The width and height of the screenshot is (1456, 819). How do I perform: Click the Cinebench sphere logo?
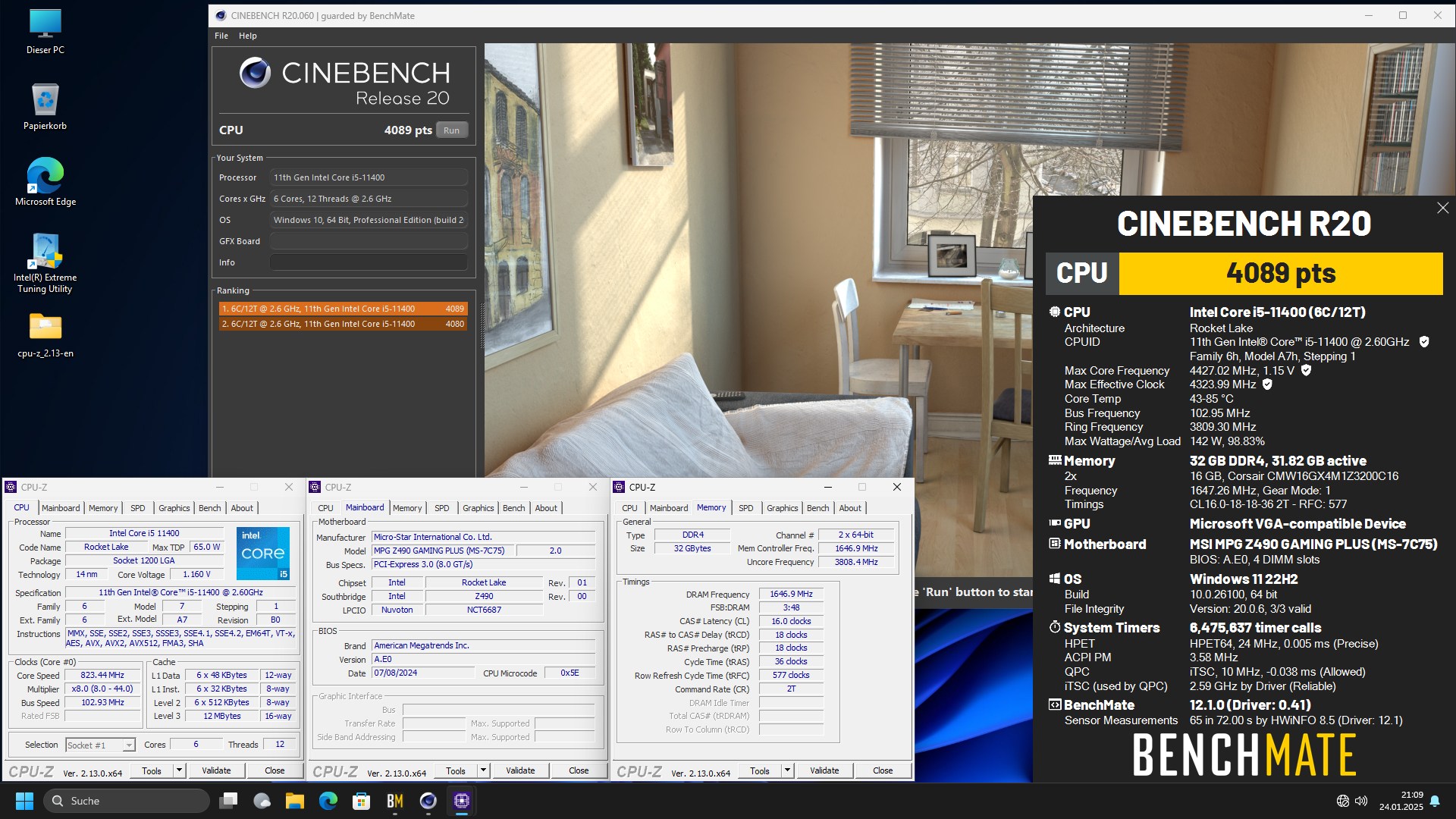[x=255, y=73]
